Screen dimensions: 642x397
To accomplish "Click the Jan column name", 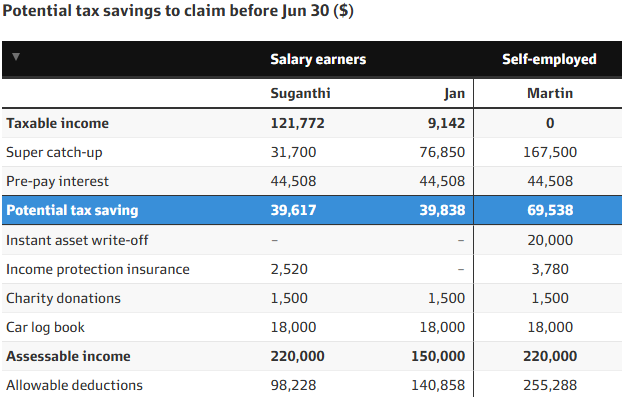I will 454,93.
